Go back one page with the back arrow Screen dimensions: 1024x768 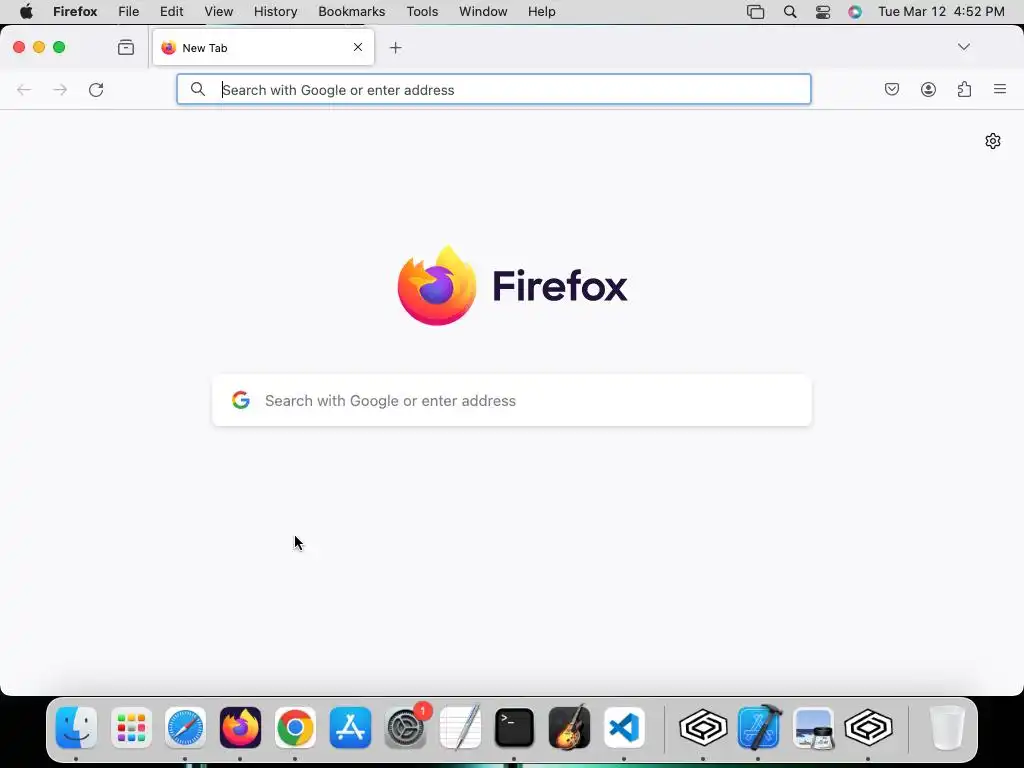point(24,89)
